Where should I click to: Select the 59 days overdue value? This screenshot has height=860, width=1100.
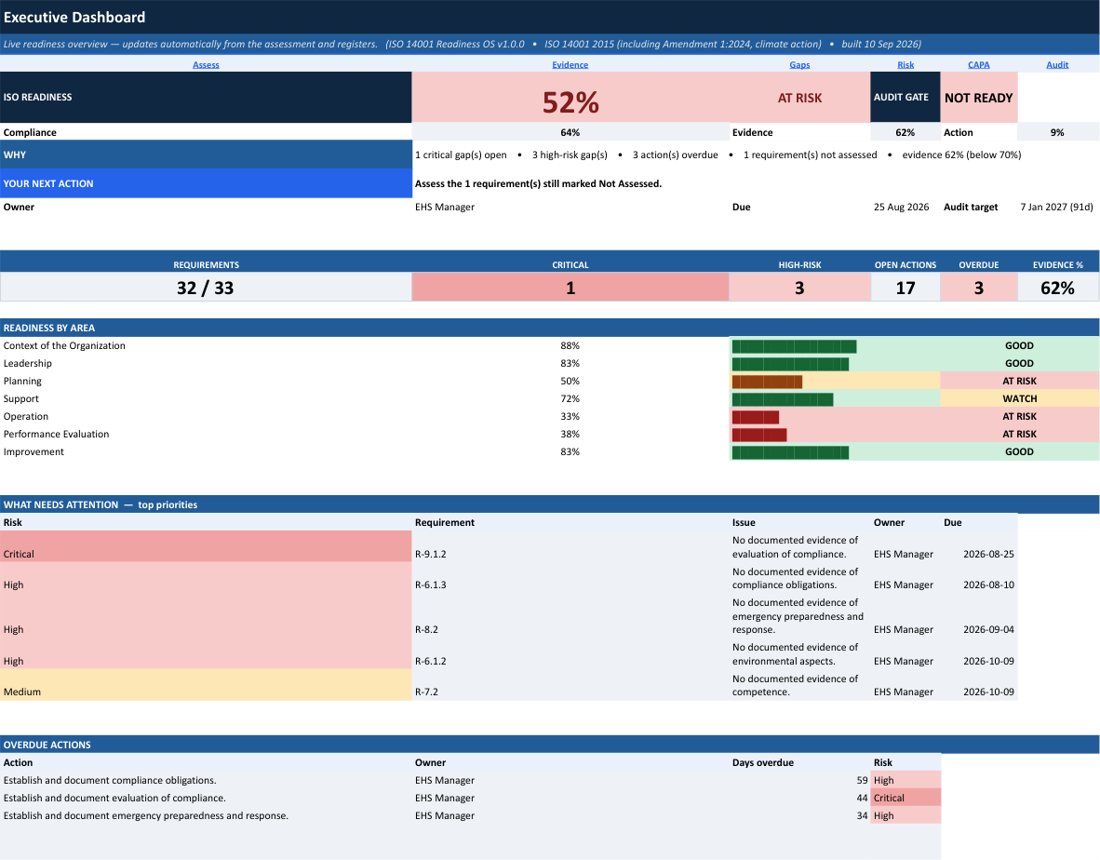click(861, 781)
